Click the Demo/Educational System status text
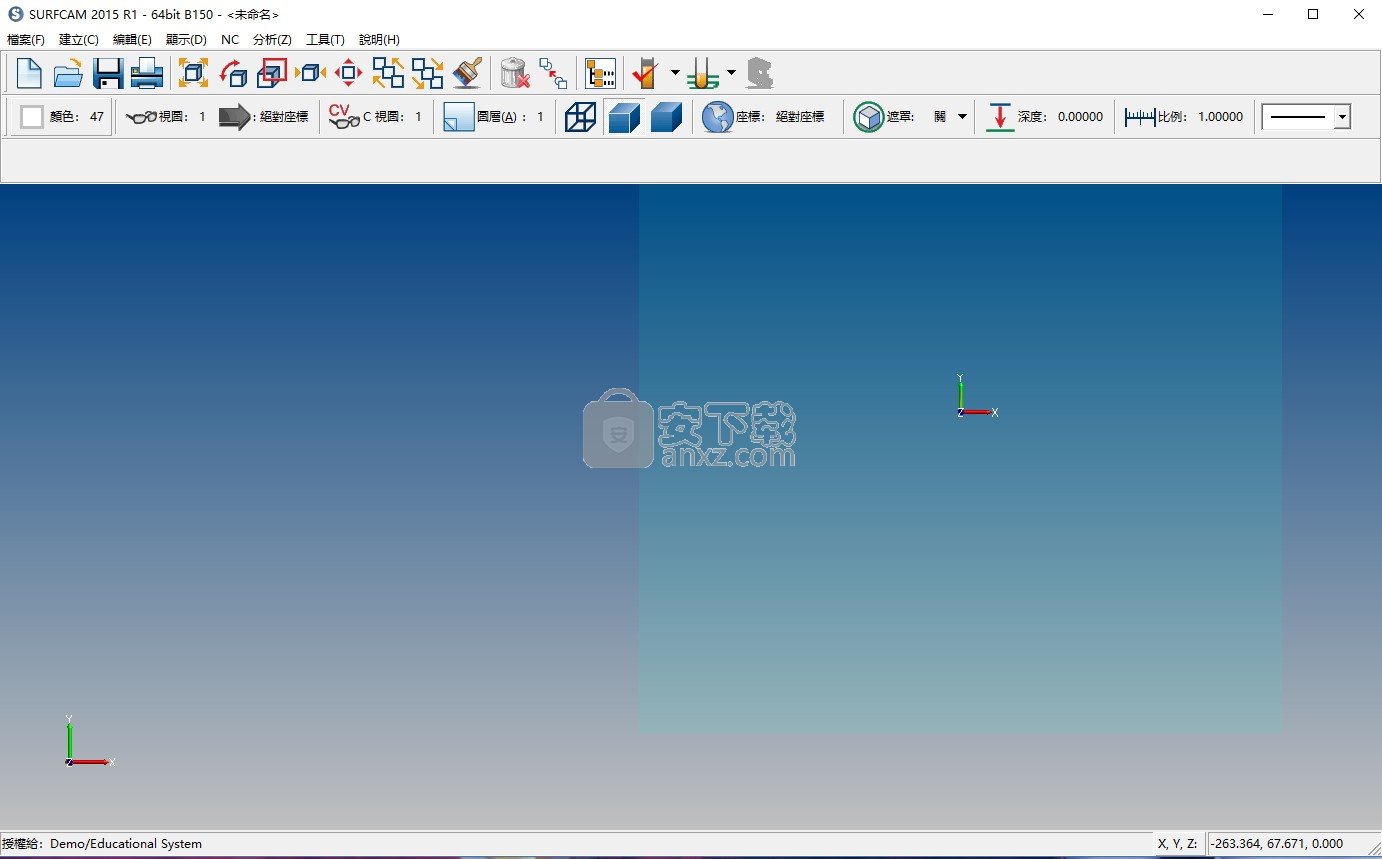1382x859 pixels. coord(126,844)
